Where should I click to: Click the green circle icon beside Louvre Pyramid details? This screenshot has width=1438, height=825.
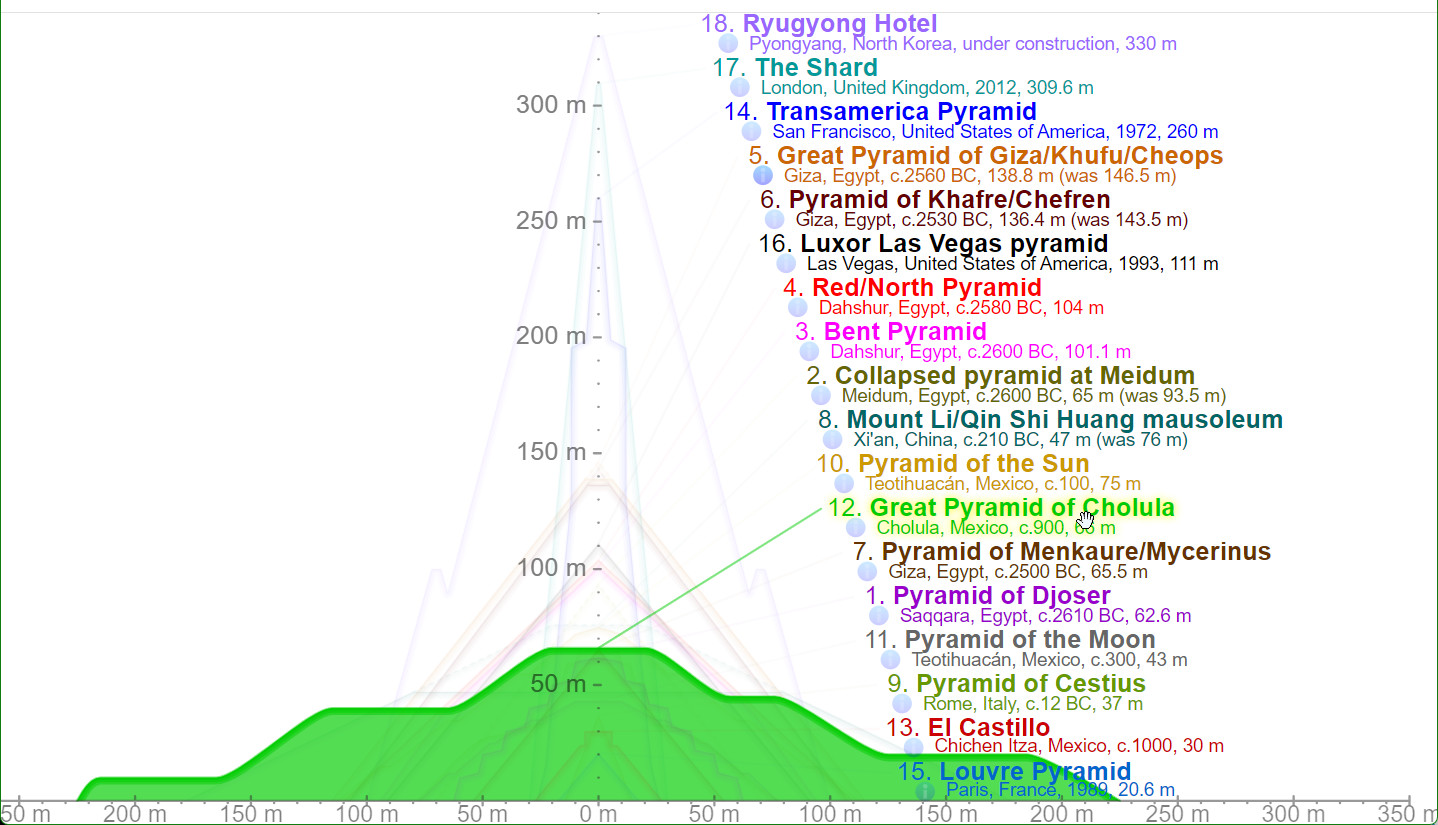tap(925, 791)
